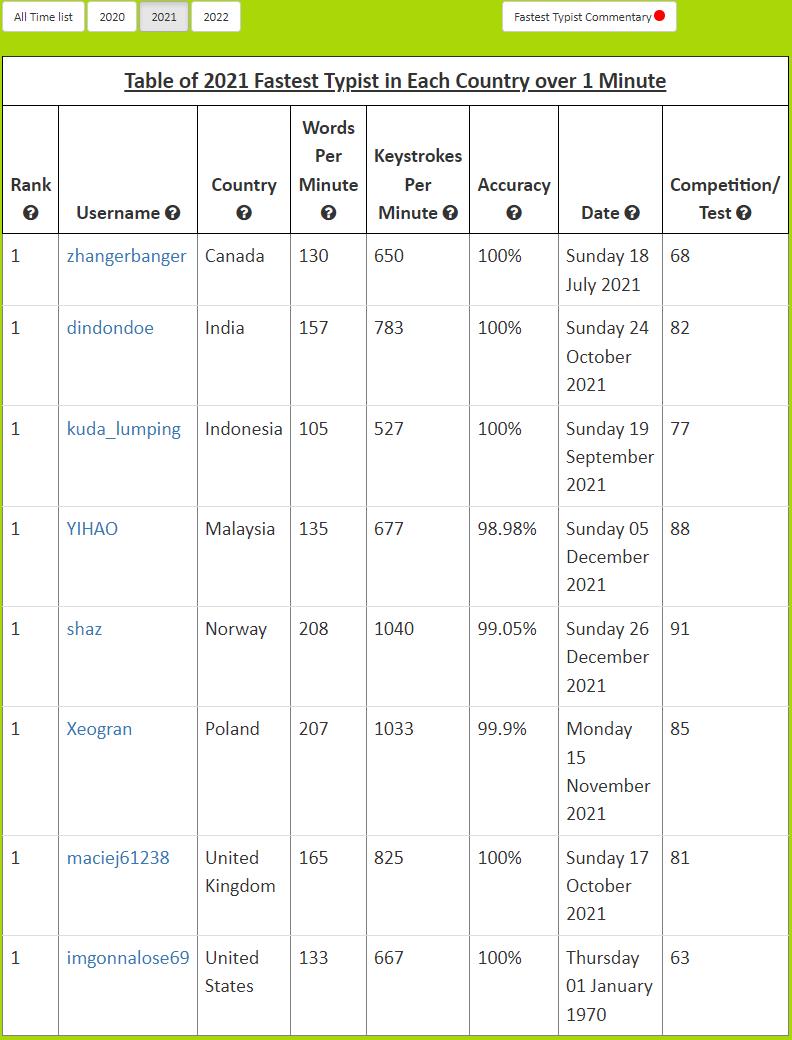
Task: Click the help icon under Rank header
Action: click(x=31, y=213)
